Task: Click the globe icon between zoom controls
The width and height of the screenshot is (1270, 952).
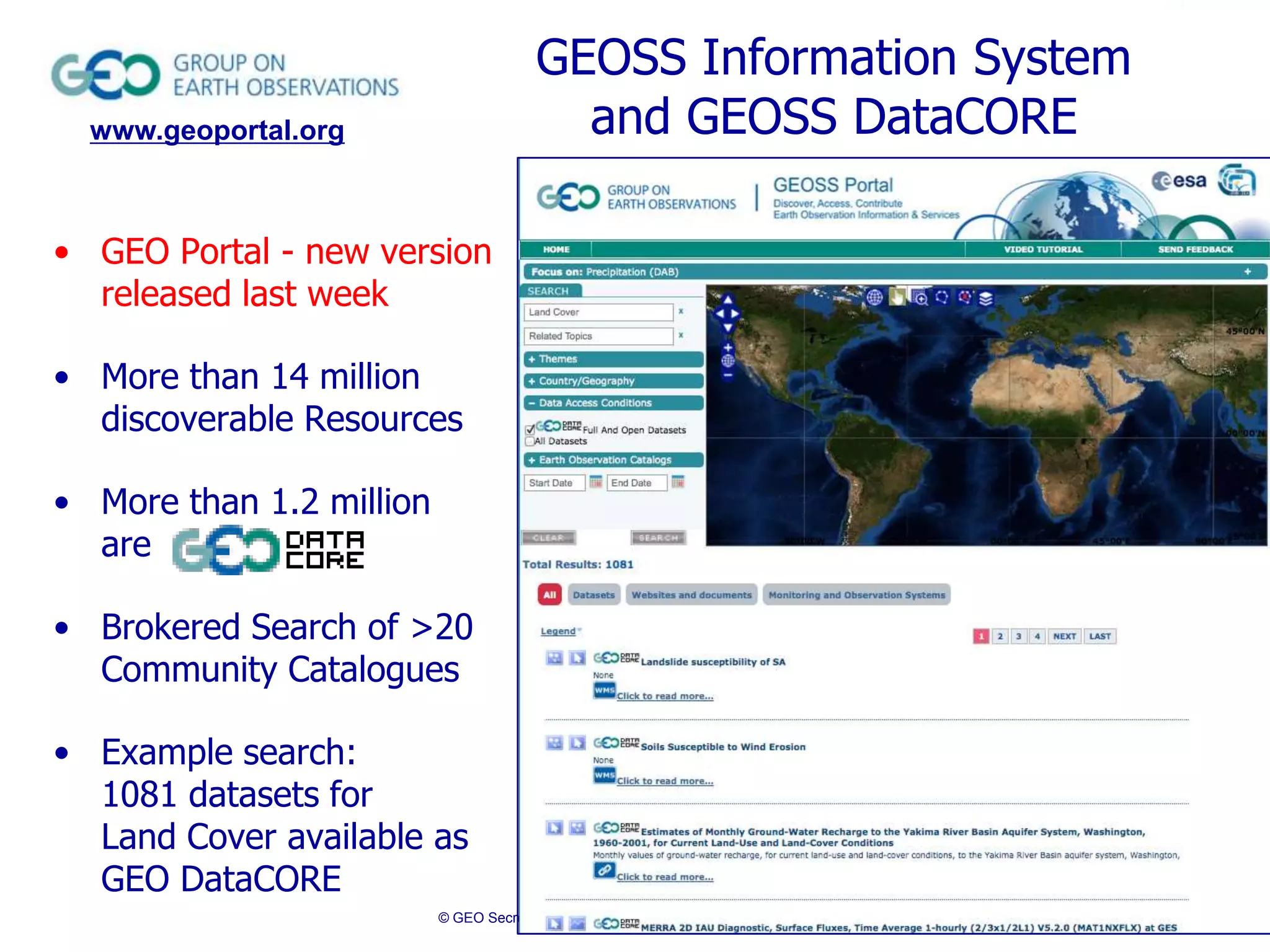Action: click(x=728, y=361)
